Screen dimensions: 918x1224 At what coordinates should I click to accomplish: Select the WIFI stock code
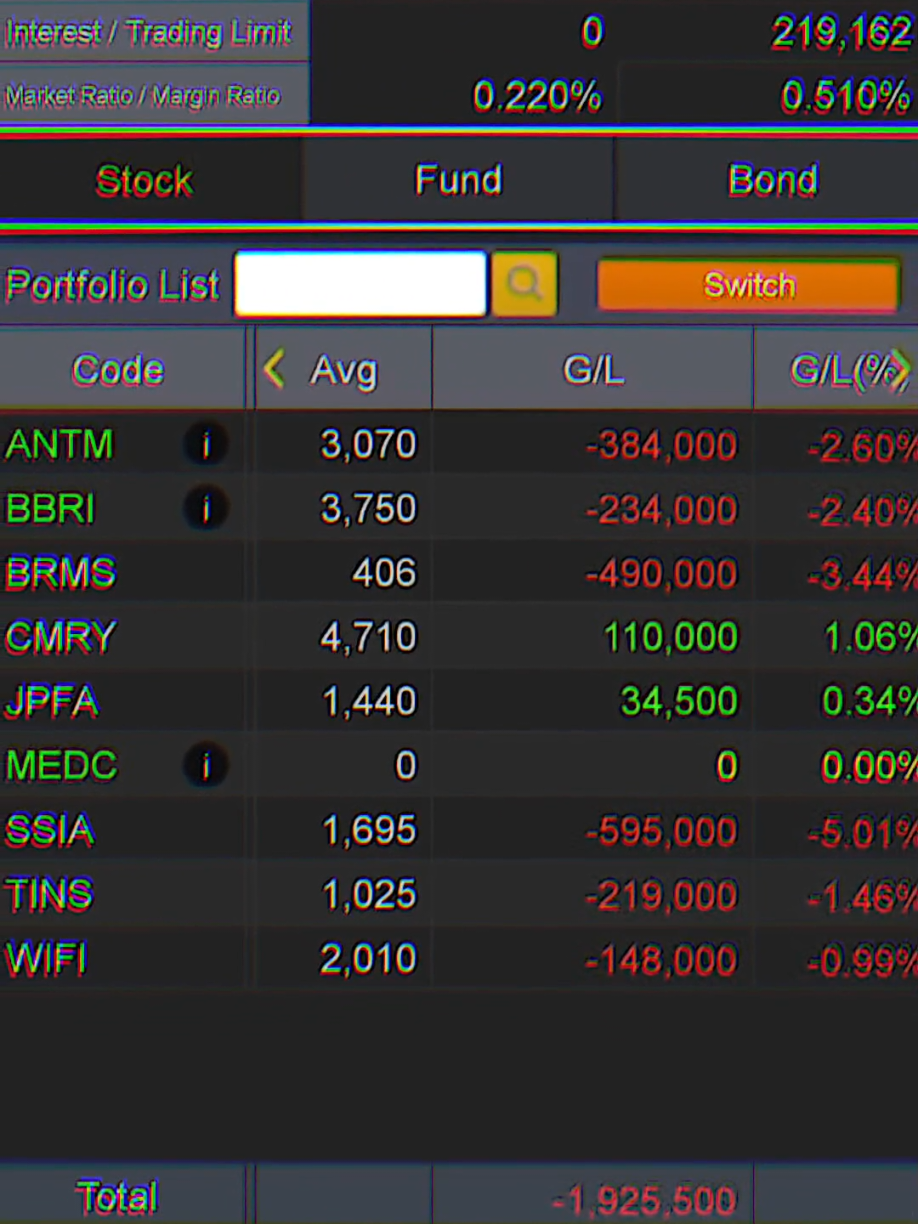click(46, 959)
